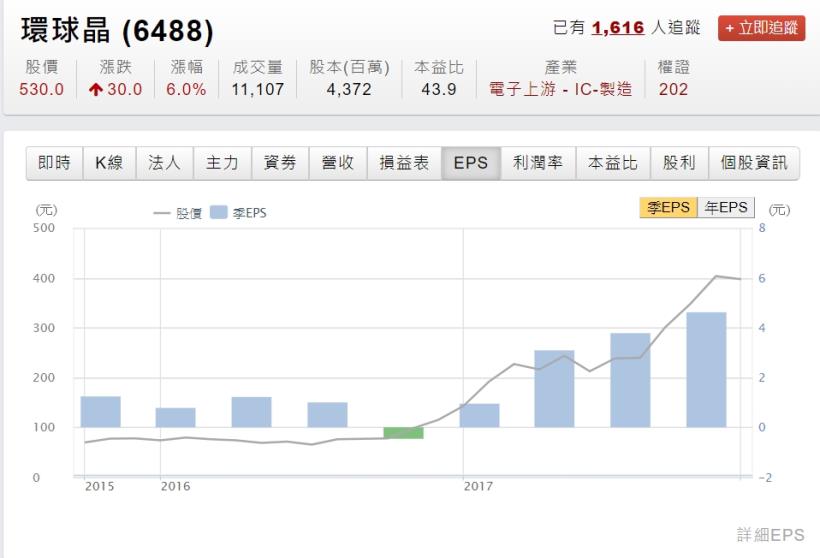Show the 本益比 tab
The image size is (820, 558).
click(x=613, y=163)
